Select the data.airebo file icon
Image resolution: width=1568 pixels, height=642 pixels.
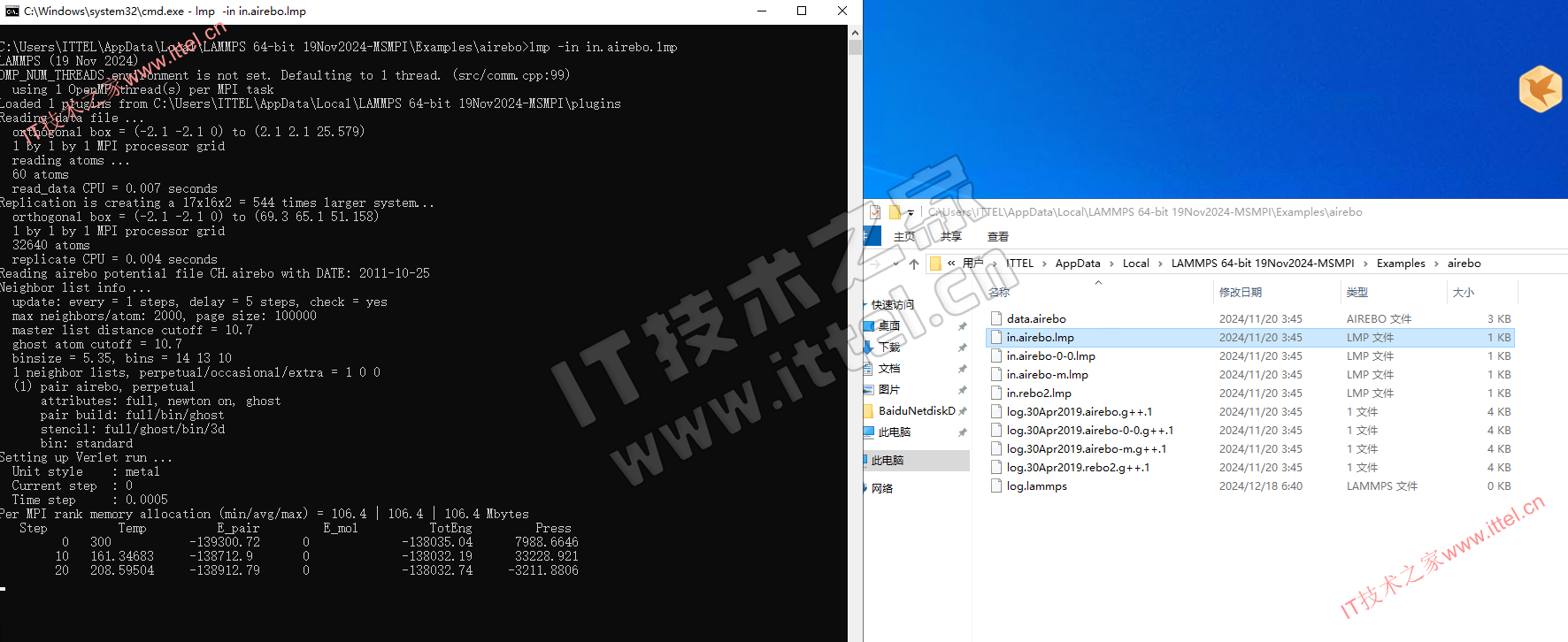tap(996, 318)
